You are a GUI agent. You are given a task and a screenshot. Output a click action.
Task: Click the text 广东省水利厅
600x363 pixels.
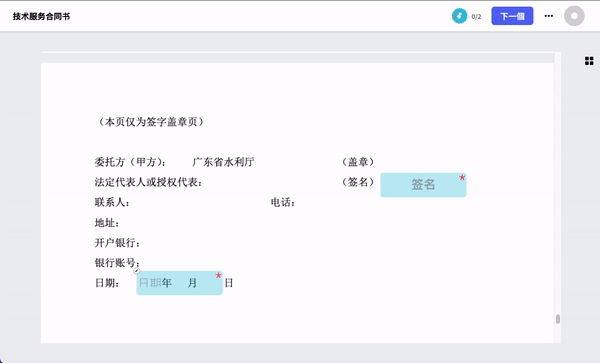[223, 162]
